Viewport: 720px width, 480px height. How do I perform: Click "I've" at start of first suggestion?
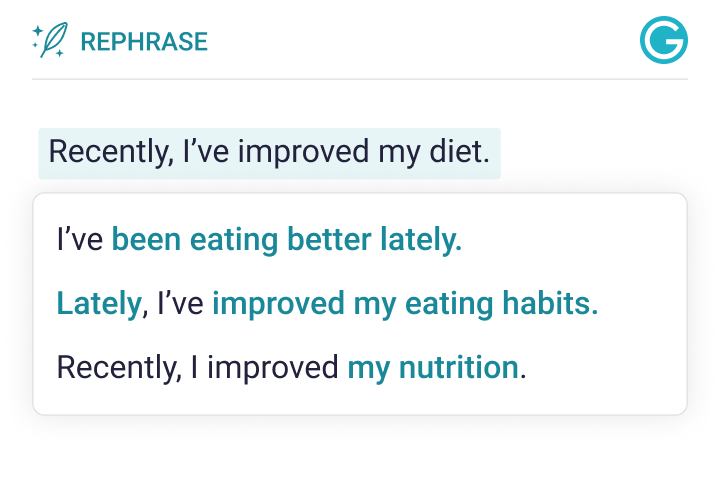pos(80,240)
